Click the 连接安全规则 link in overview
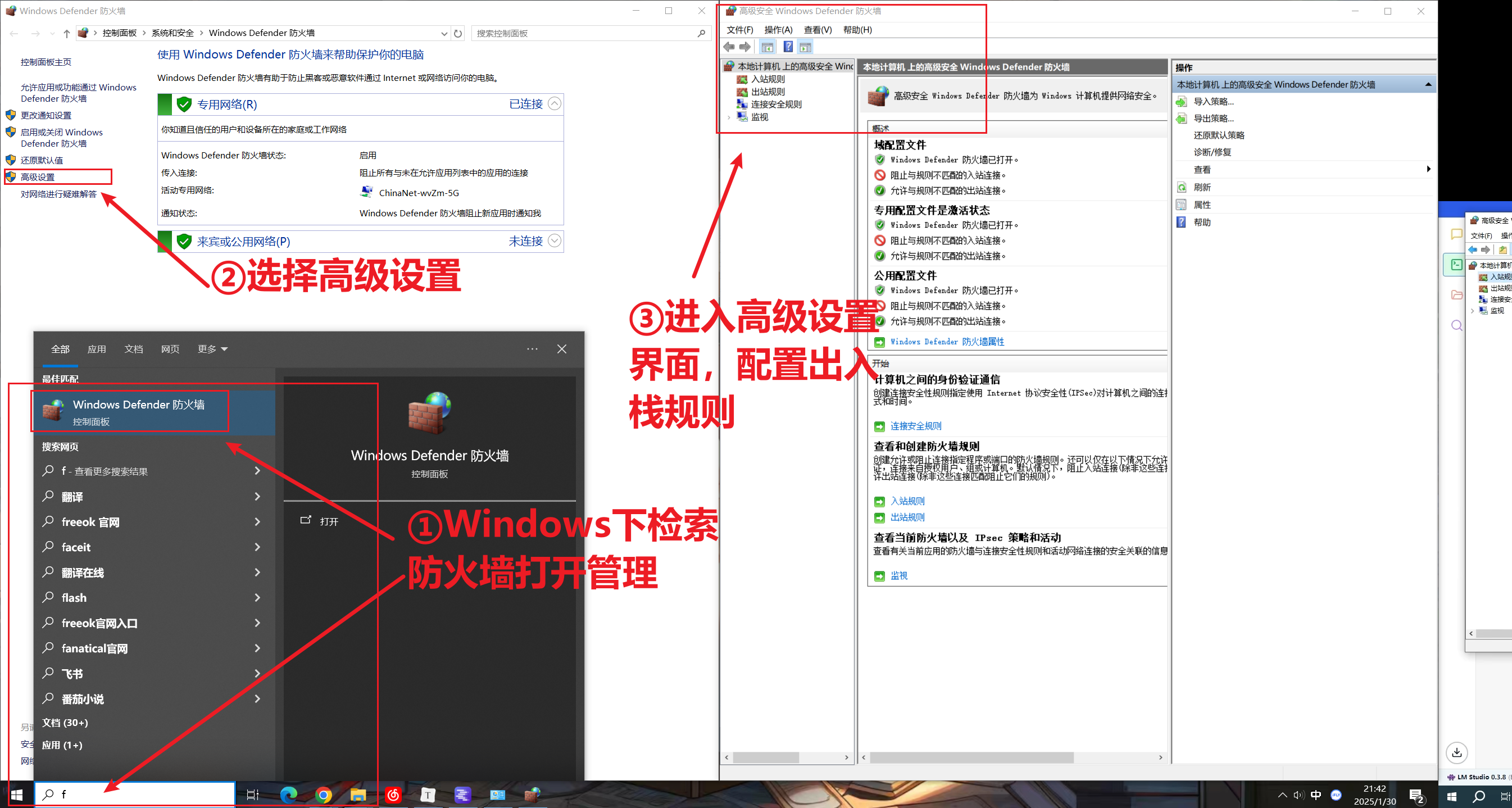Viewport: 1512px width, 808px height. (916, 426)
